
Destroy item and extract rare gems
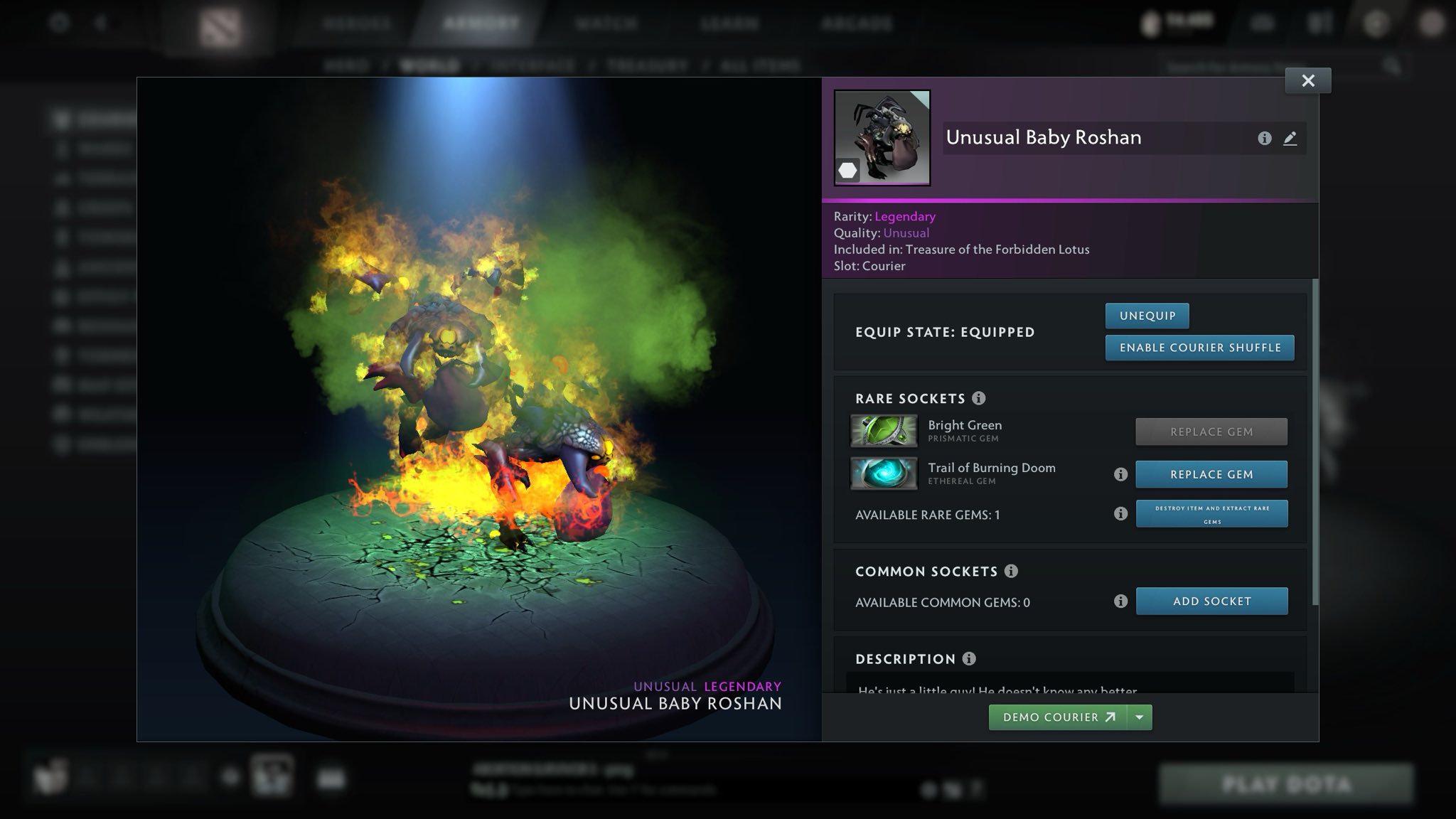1211,514
